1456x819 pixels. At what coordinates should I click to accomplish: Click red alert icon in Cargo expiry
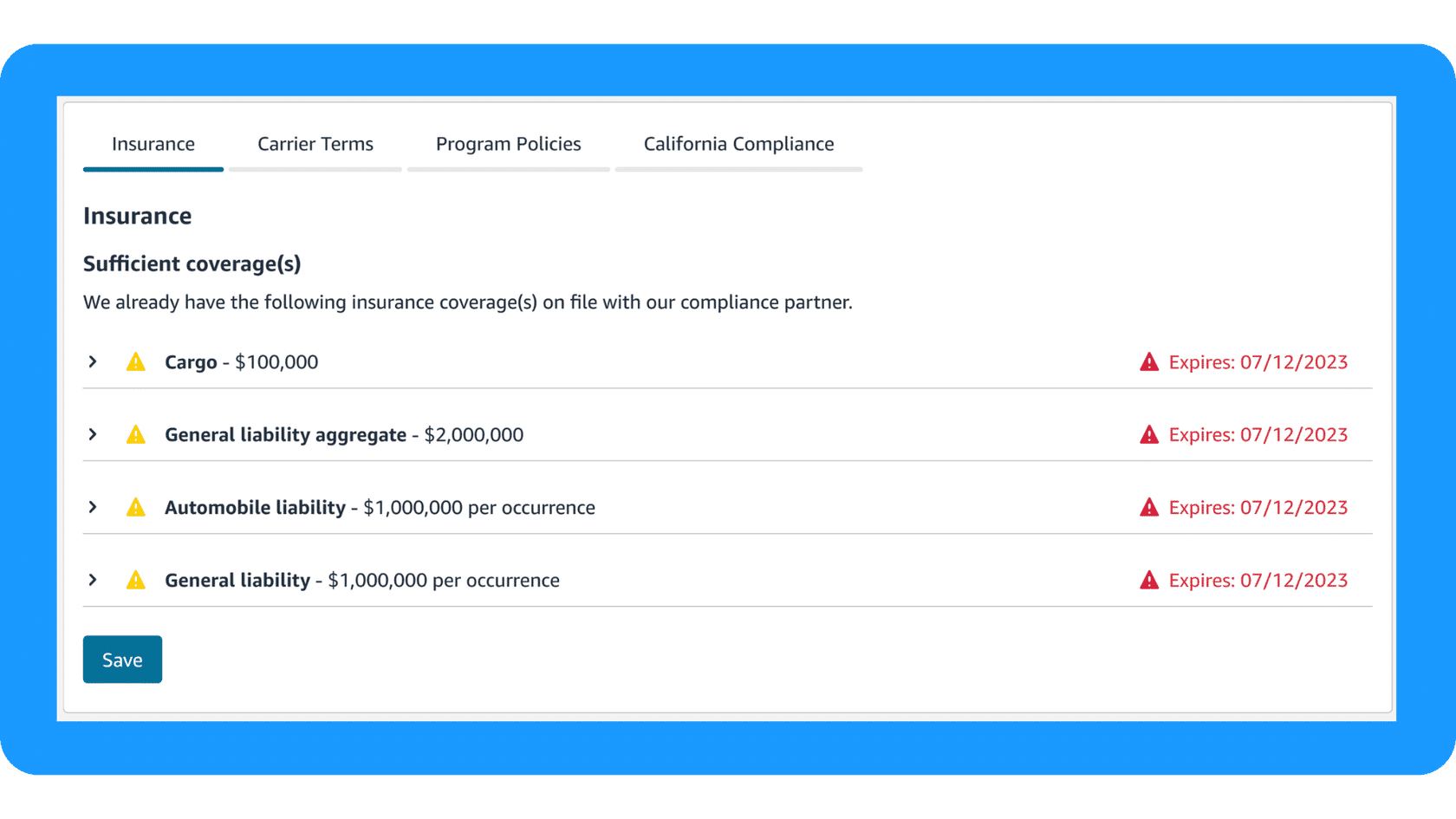[1149, 362]
